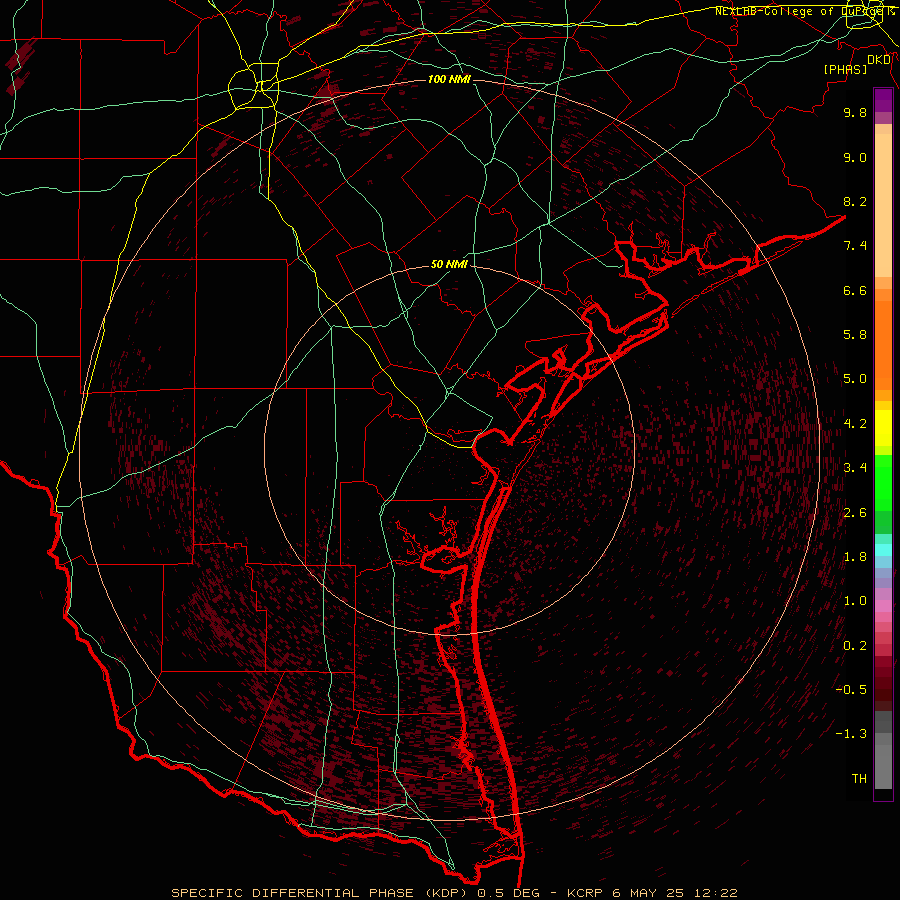Click the 9.8 value on color scale
Image resolution: width=900 pixels, height=900 pixels.
pos(855,112)
